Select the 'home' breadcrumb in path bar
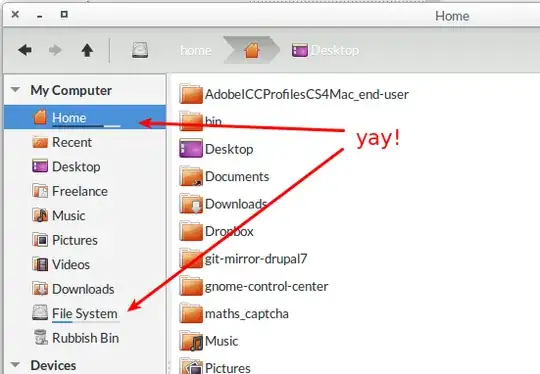This screenshot has height=374, width=540. coord(196,51)
